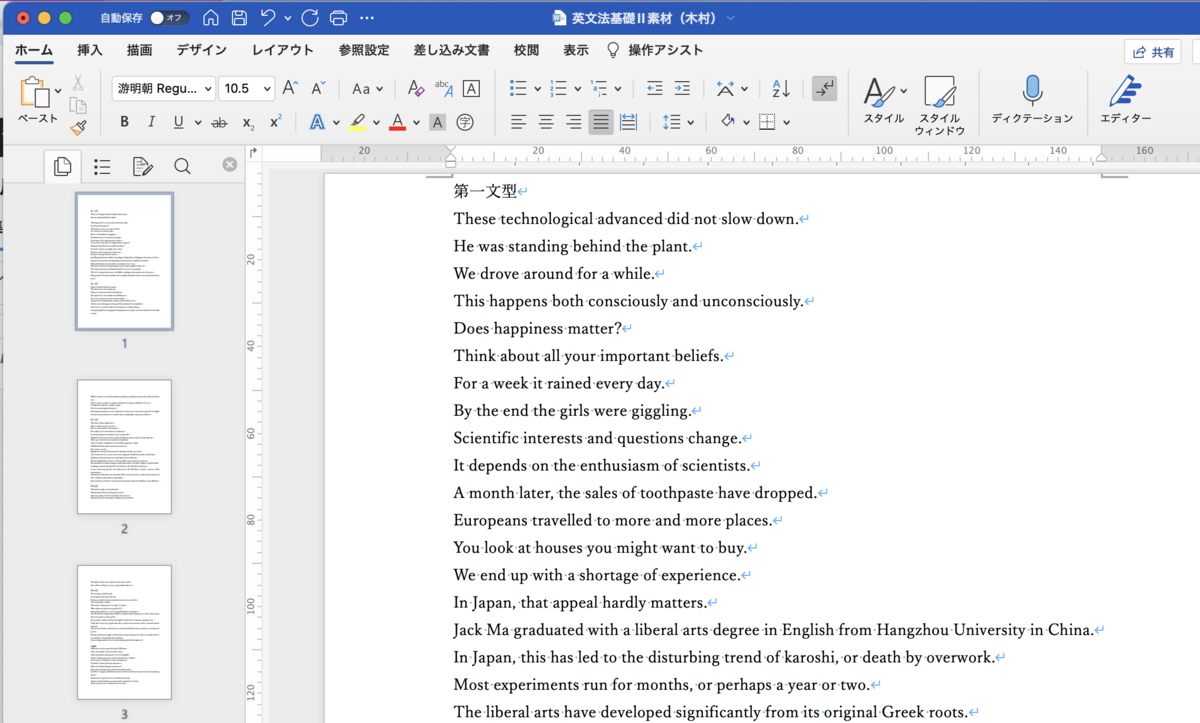Viewport: 1200px width, 723px height.
Task: Open the ホーム ribbon tab
Action: coord(34,50)
